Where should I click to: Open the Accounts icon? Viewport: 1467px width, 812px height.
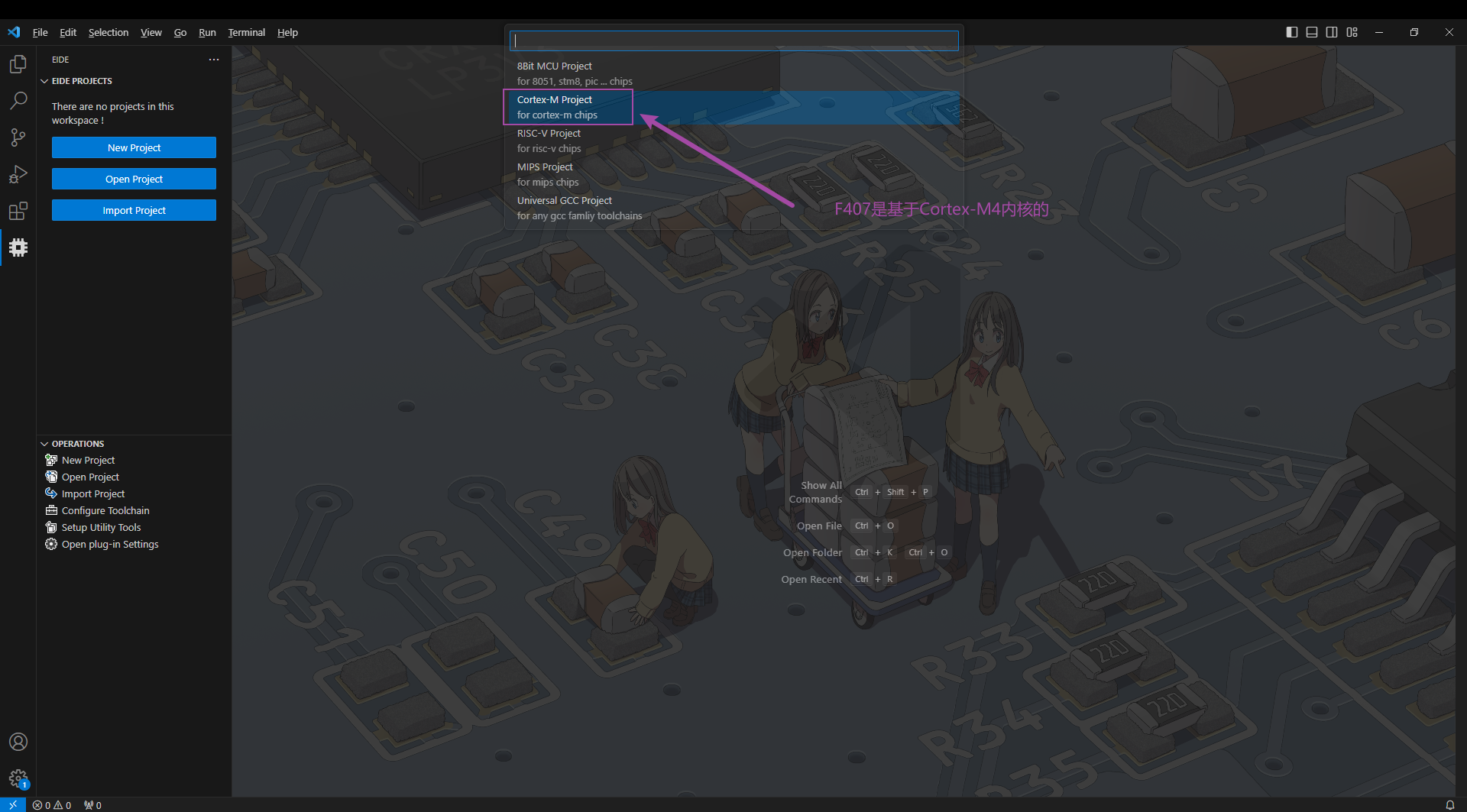click(x=18, y=742)
